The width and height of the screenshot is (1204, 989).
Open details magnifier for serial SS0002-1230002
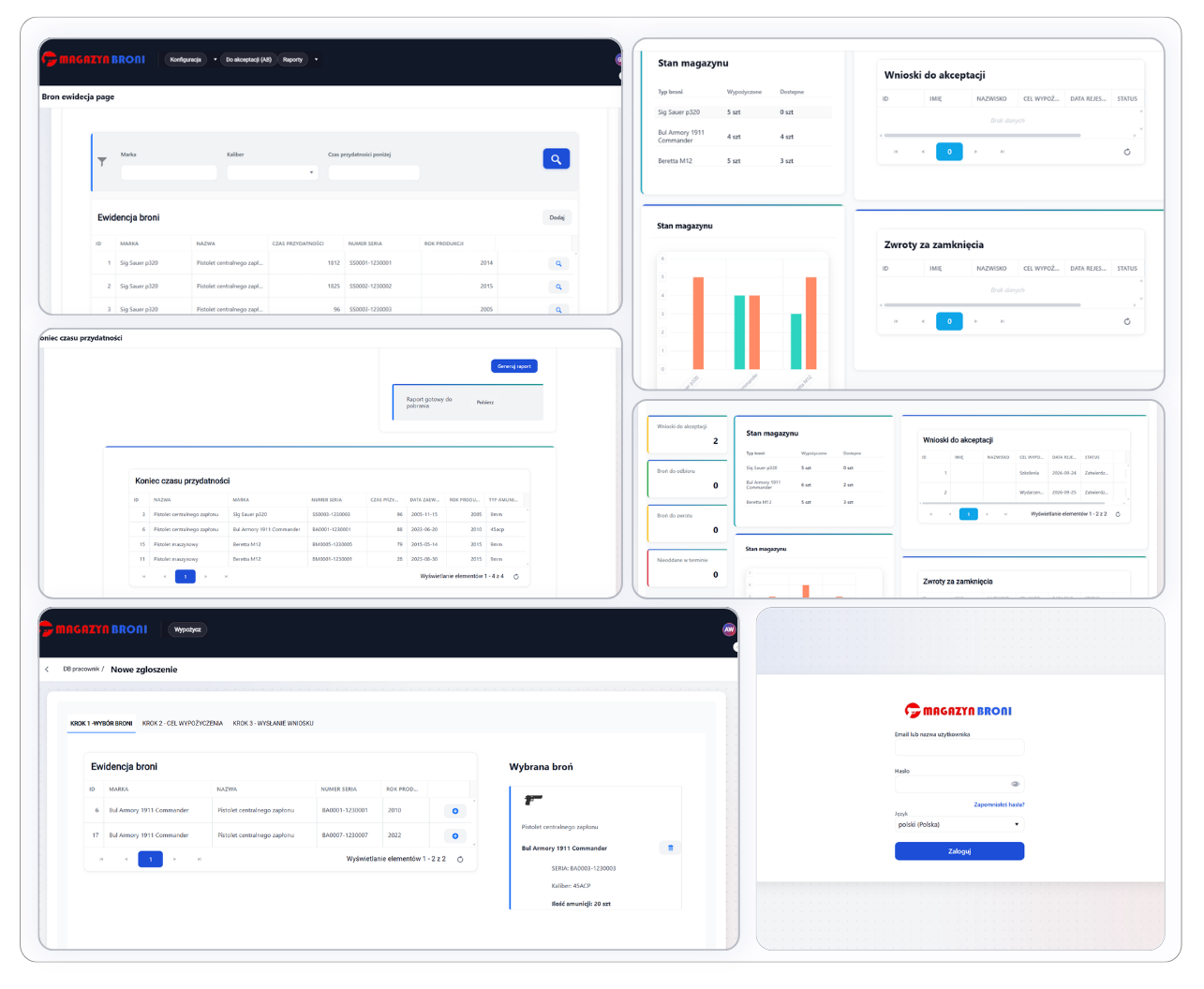pyautogui.click(x=558, y=287)
